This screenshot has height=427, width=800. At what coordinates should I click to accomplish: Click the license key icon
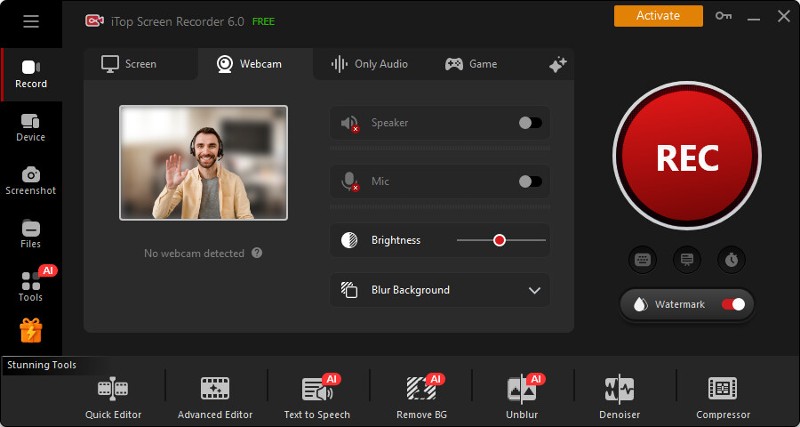pyautogui.click(x=723, y=16)
